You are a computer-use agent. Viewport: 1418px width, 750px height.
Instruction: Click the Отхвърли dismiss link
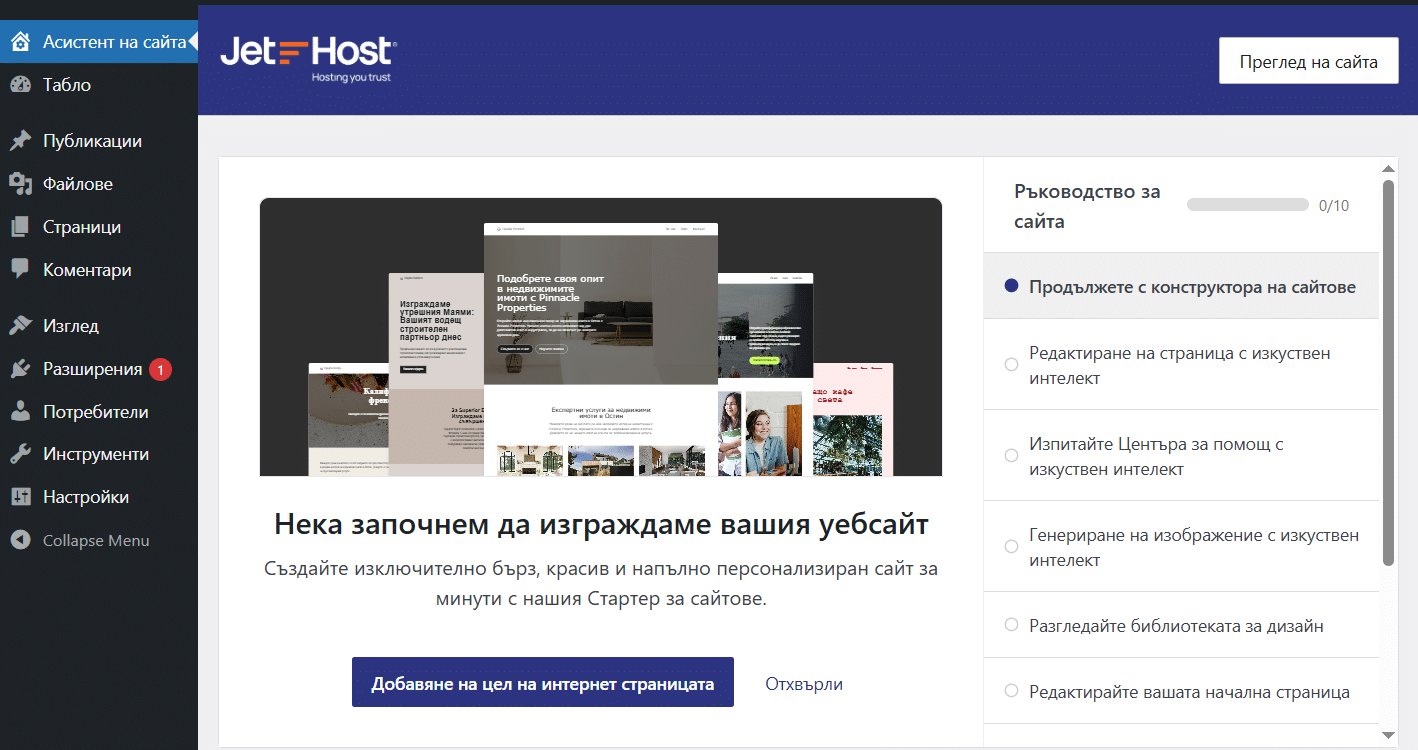803,684
